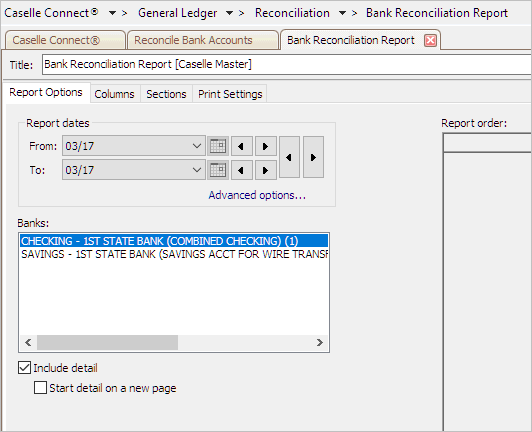The width and height of the screenshot is (532, 432).
Task: Step the From date forward
Action: [266, 146]
